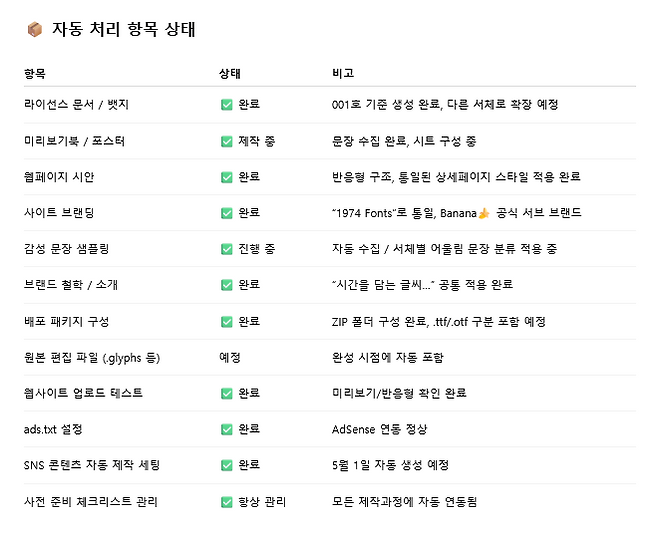
Task: Click the thumbs-up emoji after Banana
Action: (484, 213)
